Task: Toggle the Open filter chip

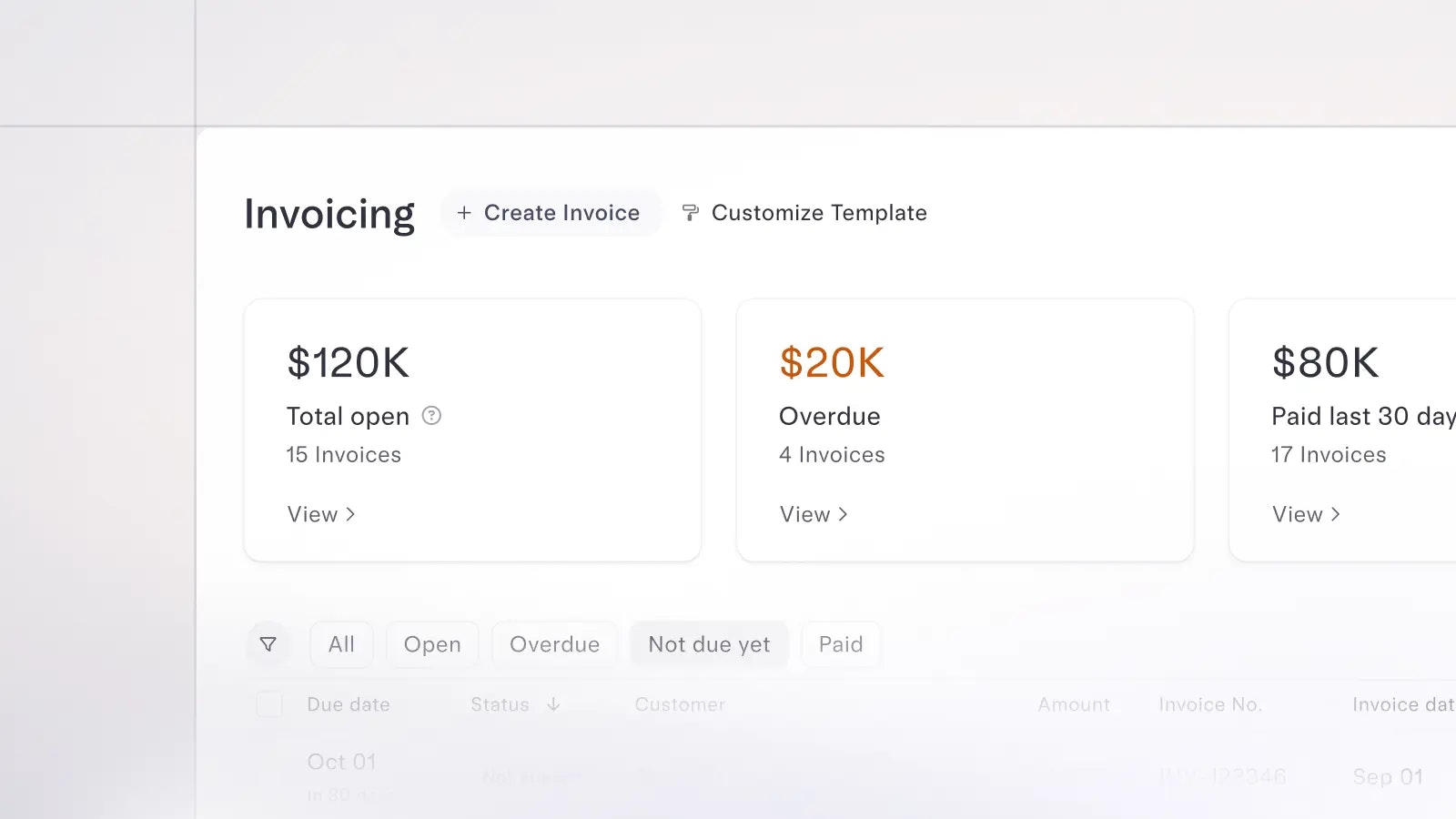Action: pos(432,643)
